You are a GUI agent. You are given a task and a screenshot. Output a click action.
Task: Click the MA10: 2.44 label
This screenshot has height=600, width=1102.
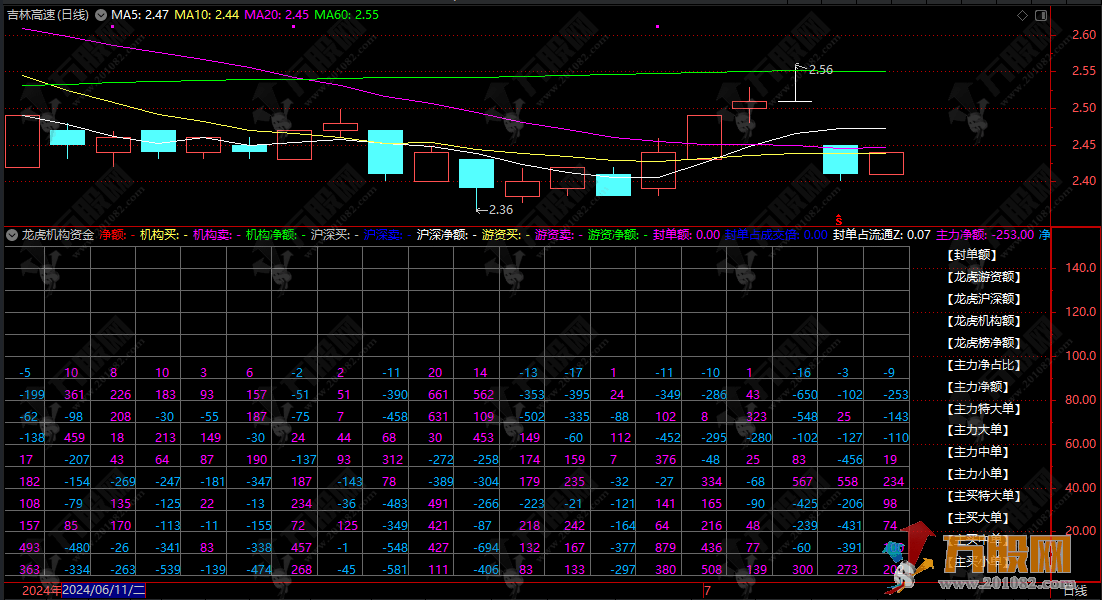pos(207,15)
